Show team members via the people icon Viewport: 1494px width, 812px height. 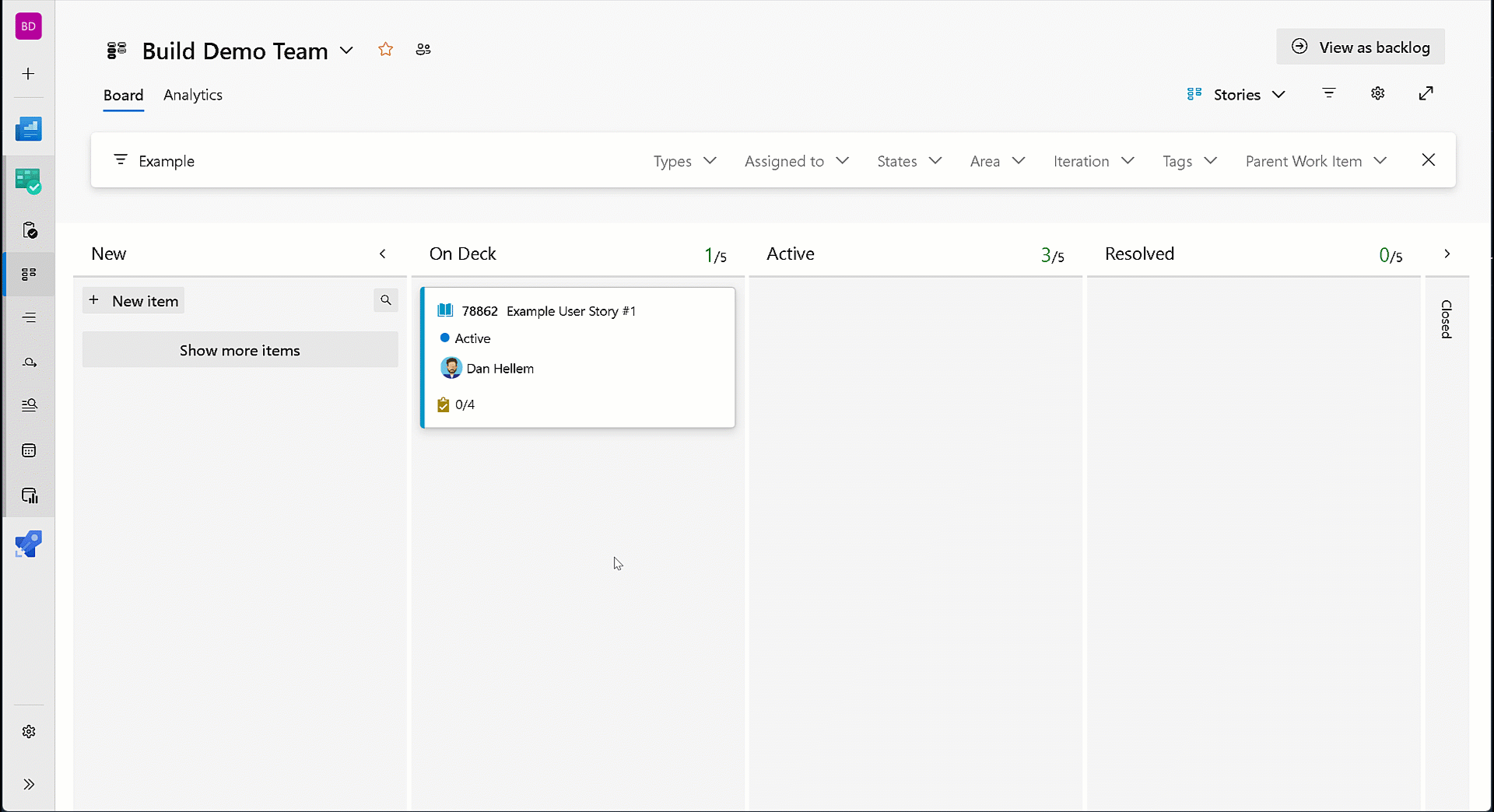point(423,49)
